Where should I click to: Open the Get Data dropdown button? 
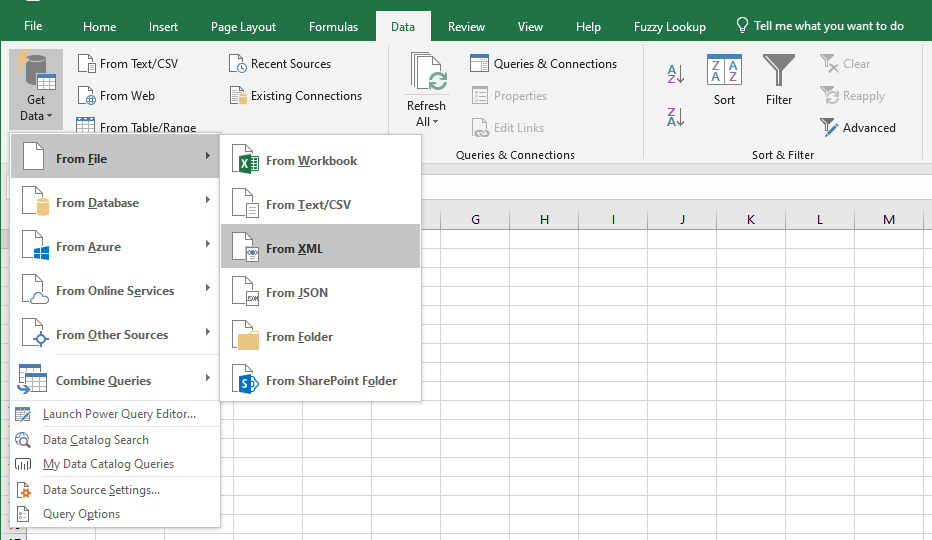pyautogui.click(x=36, y=89)
